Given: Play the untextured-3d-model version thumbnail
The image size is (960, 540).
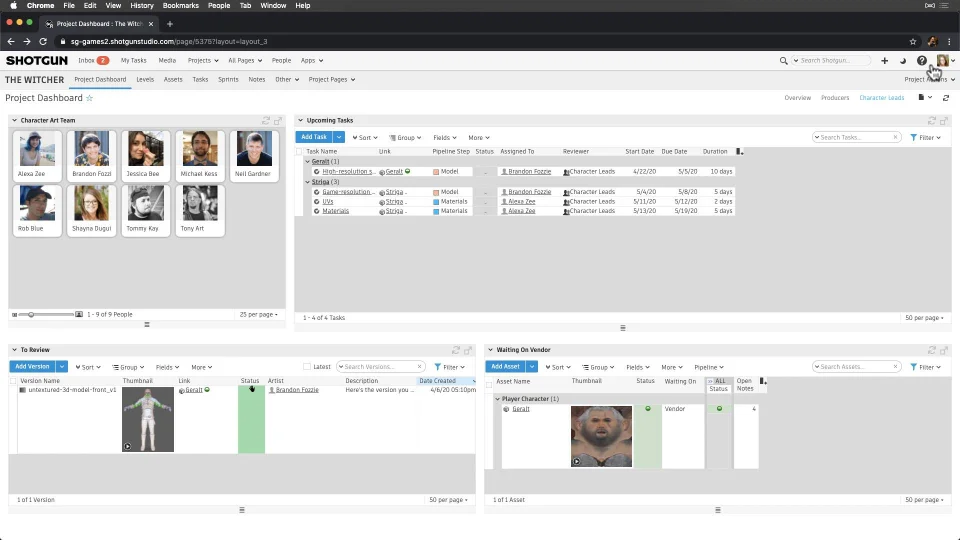Looking at the screenshot, I should (127, 446).
